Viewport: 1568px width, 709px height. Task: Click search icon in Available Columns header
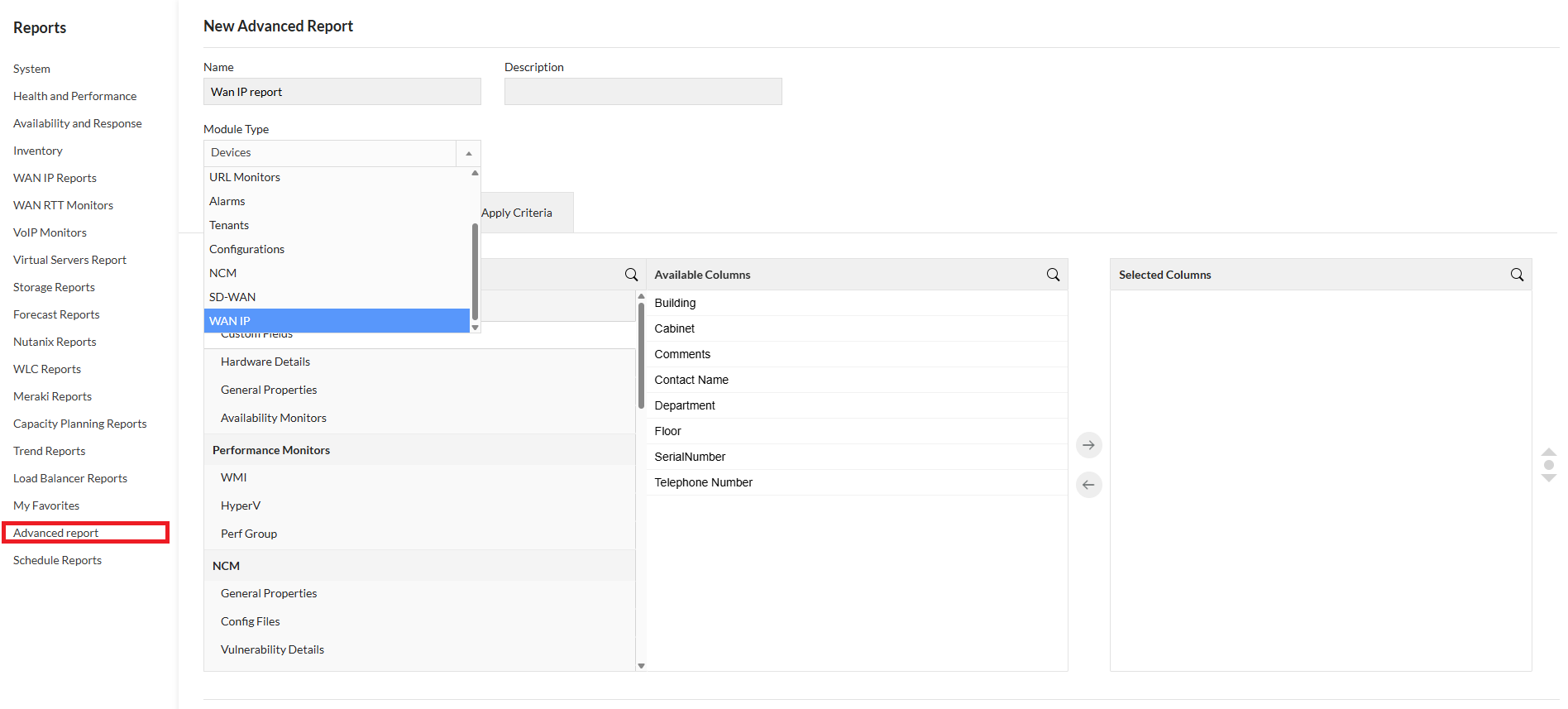pyautogui.click(x=1053, y=275)
